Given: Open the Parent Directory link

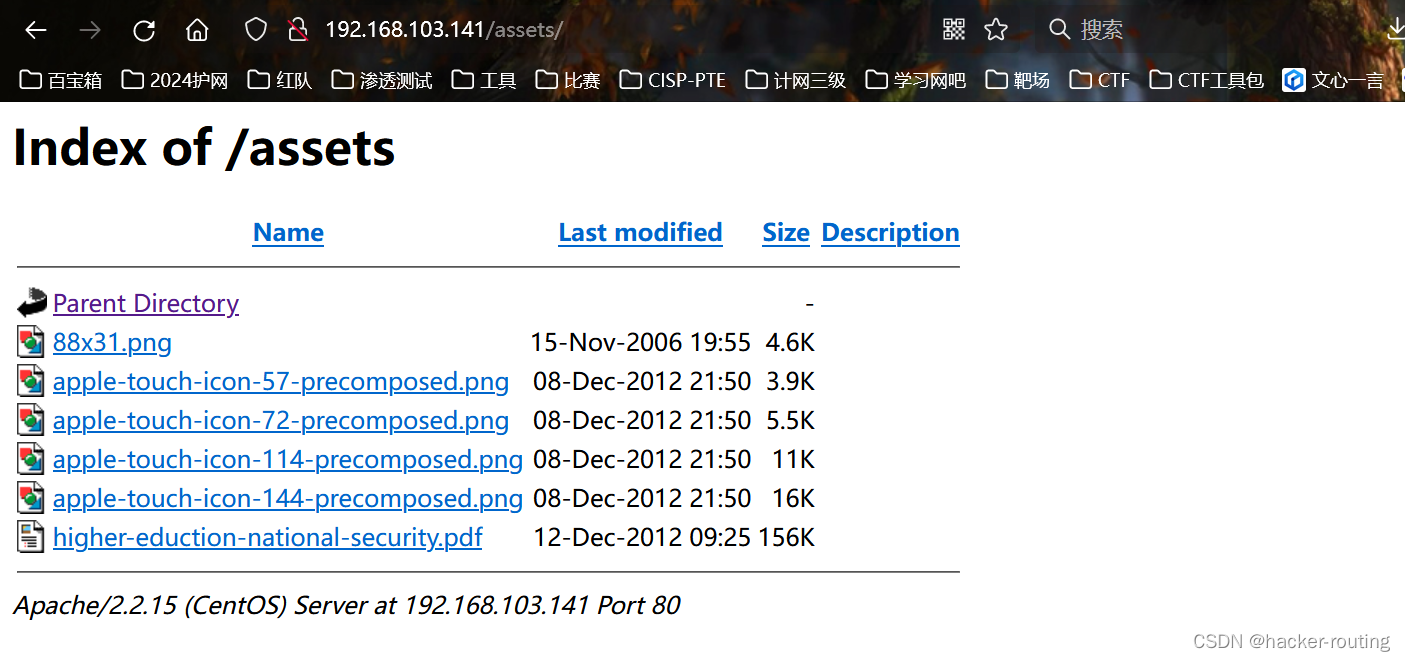Looking at the screenshot, I should [x=146, y=303].
